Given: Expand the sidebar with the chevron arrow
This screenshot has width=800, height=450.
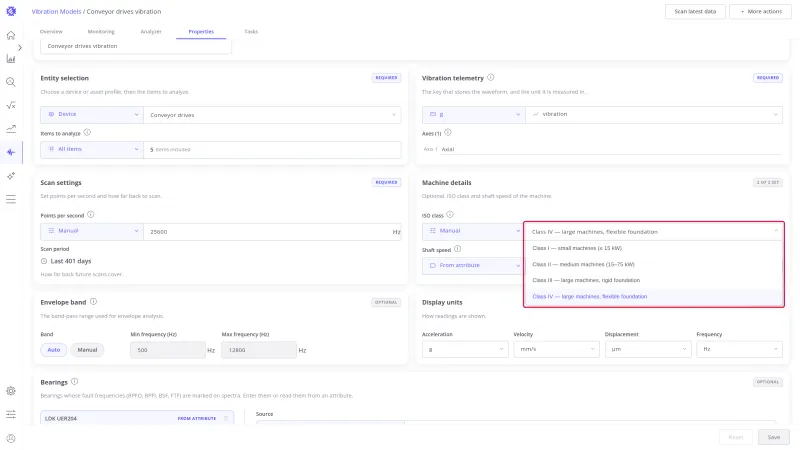Looking at the screenshot, I should (20, 47).
